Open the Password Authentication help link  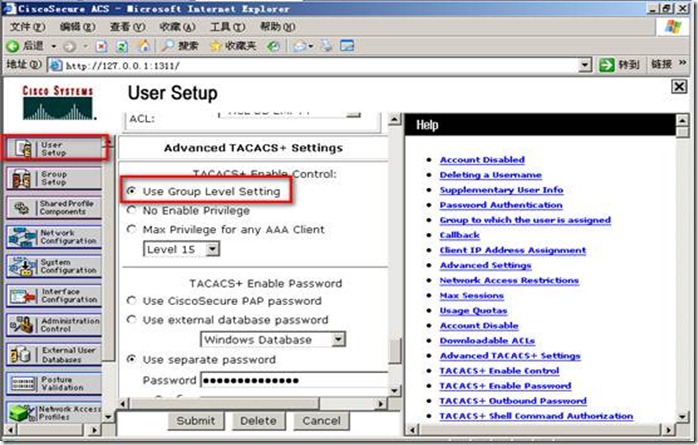coord(501,205)
